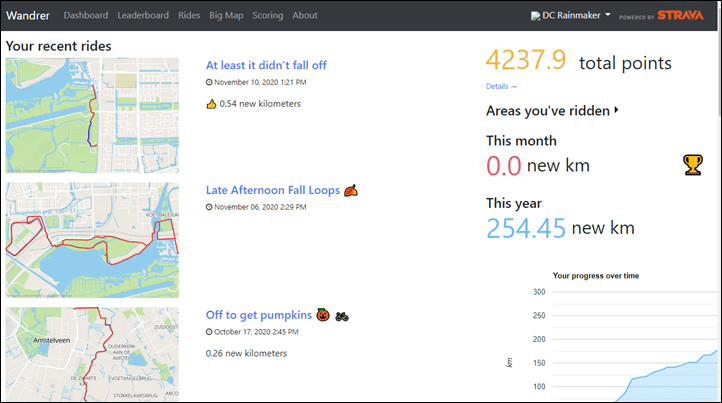The width and height of the screenshot is (722, 403).
Task: Click the trophy icon for this month
Action: (693, 164)
